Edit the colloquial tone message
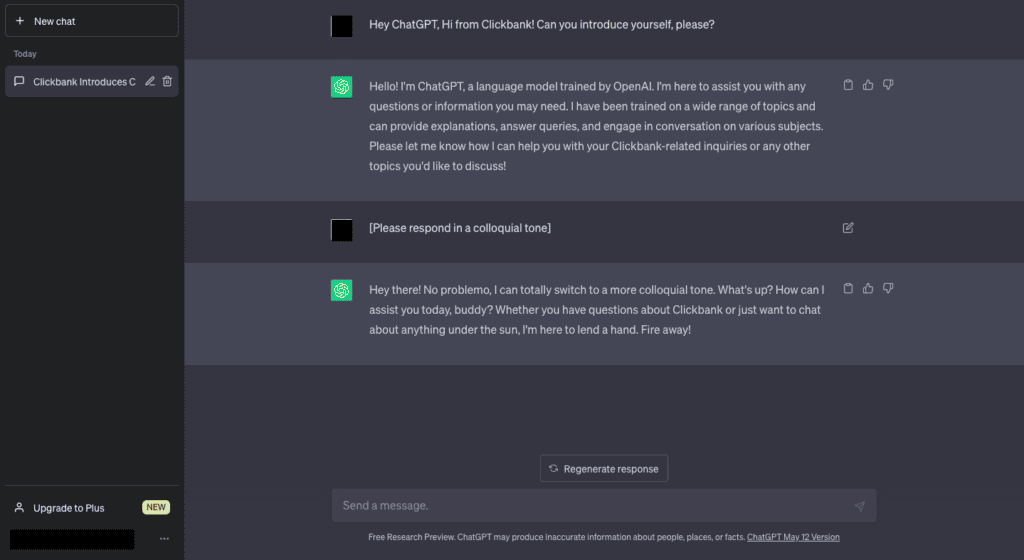This screenshot has height=560, width=1024. [848, 228]
